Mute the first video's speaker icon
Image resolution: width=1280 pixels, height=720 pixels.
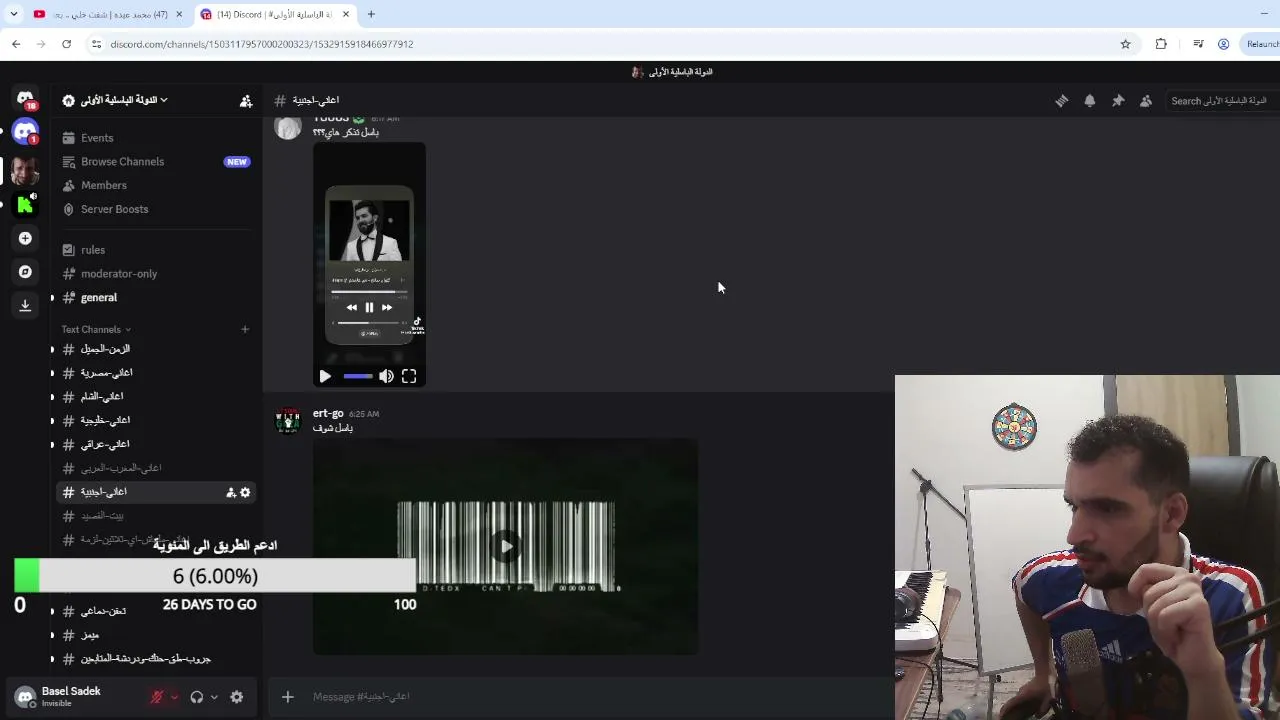pyautogui.click(x=386, y=376)
